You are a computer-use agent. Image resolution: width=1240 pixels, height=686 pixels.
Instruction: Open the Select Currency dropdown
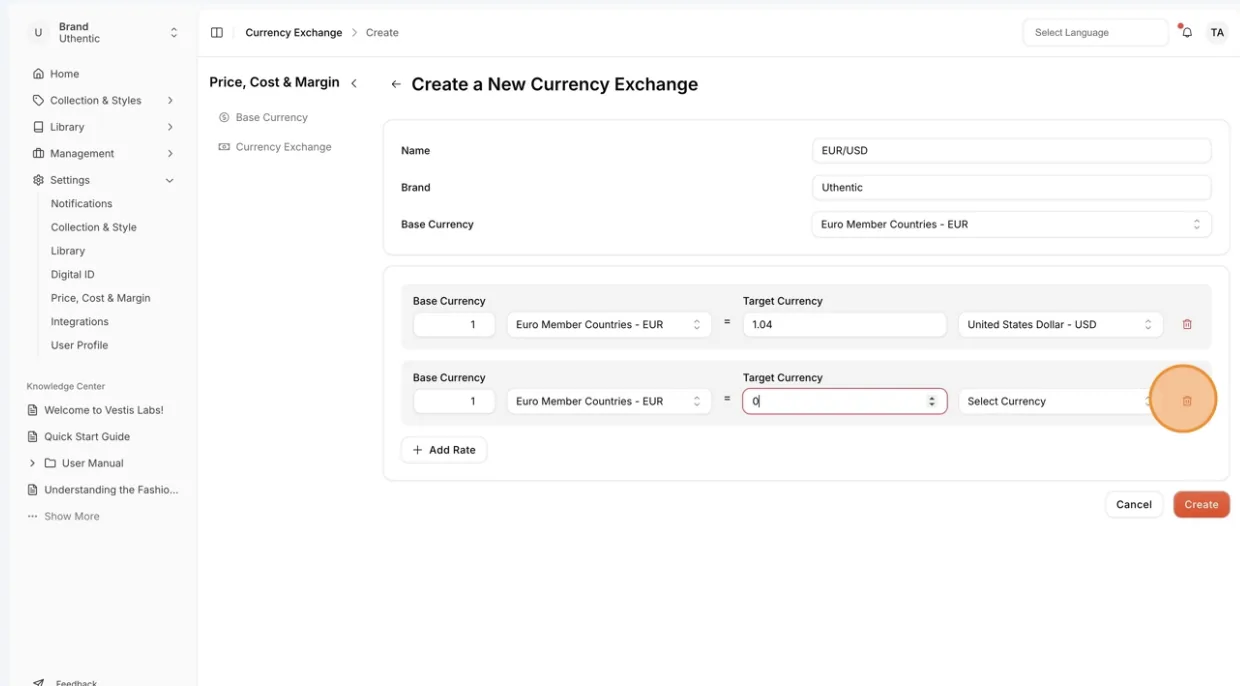click(1060, 401)
